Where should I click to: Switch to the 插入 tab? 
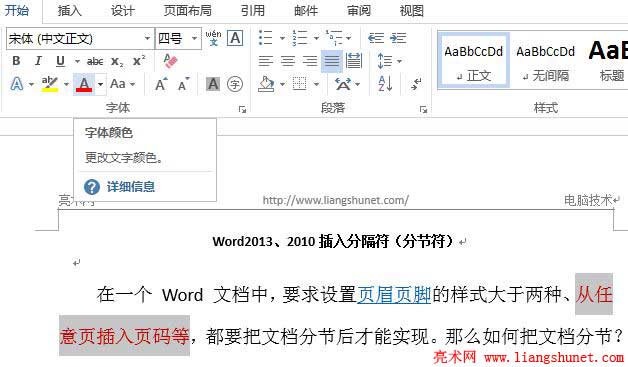[70, 10]
